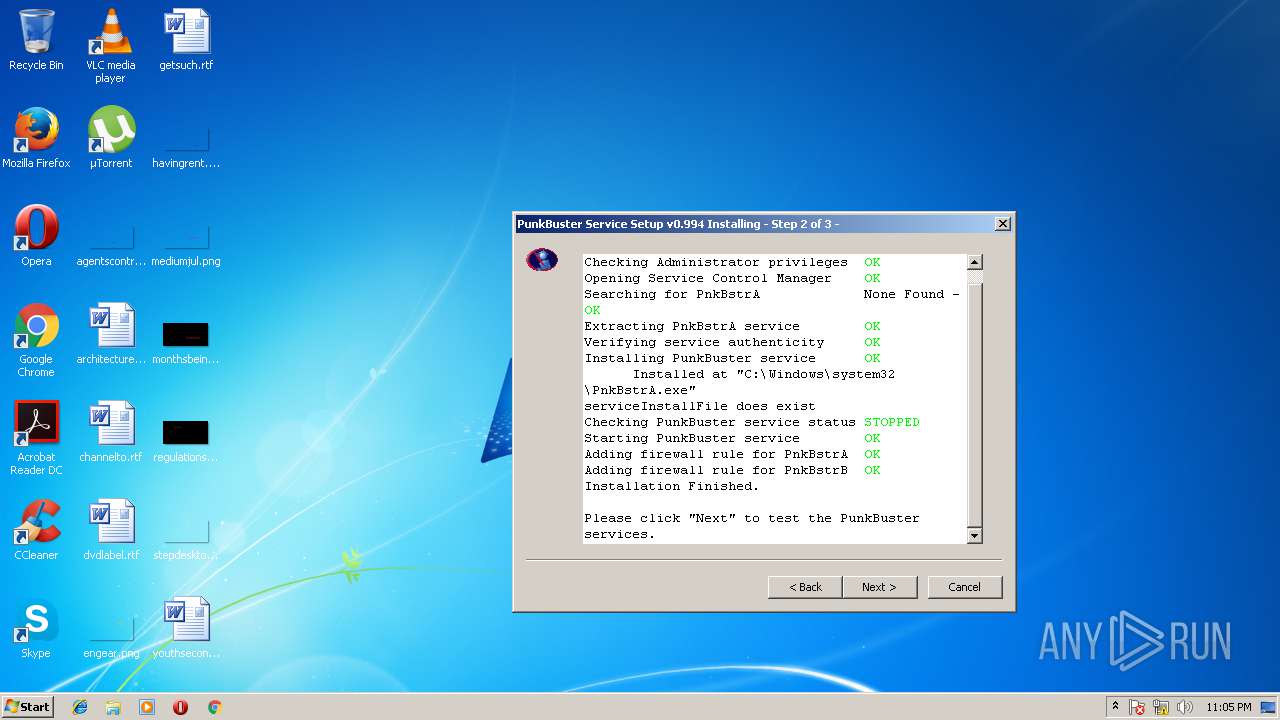The height and width of the screenshot is (720, 1280).
Task: Click the taskbar clock showing 11:05 PM
Action: click(x=1229, y=707)
